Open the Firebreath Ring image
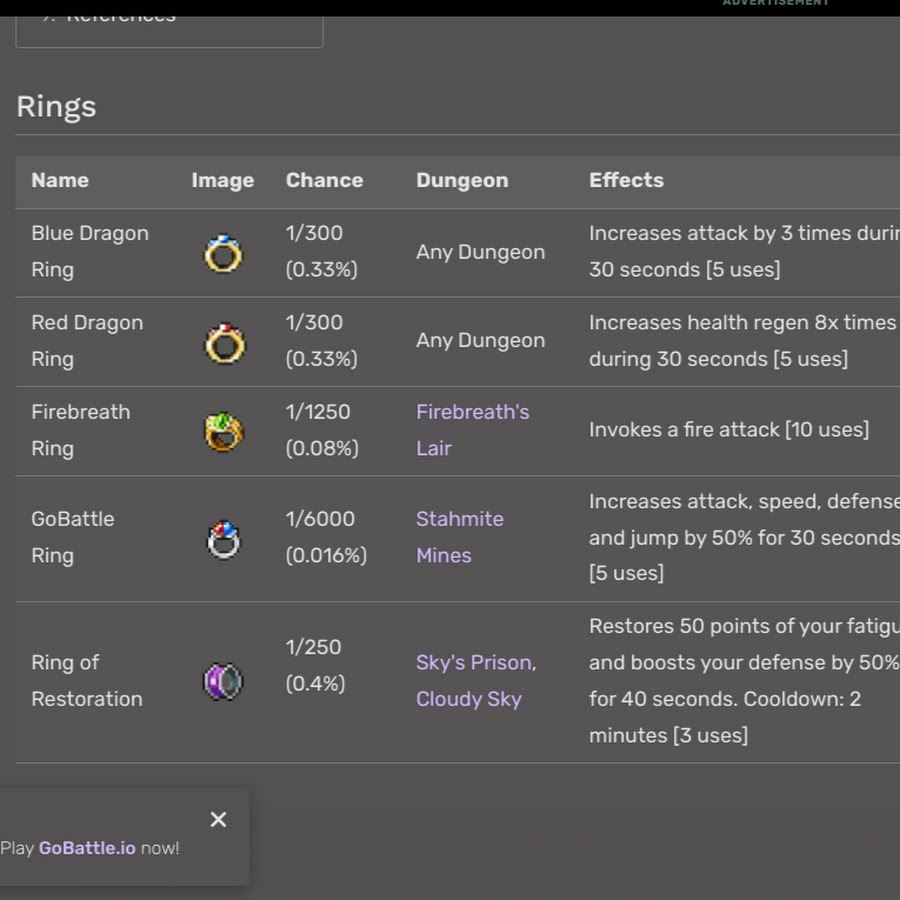This screenshot has width=900, height=900. pos(224,432)
